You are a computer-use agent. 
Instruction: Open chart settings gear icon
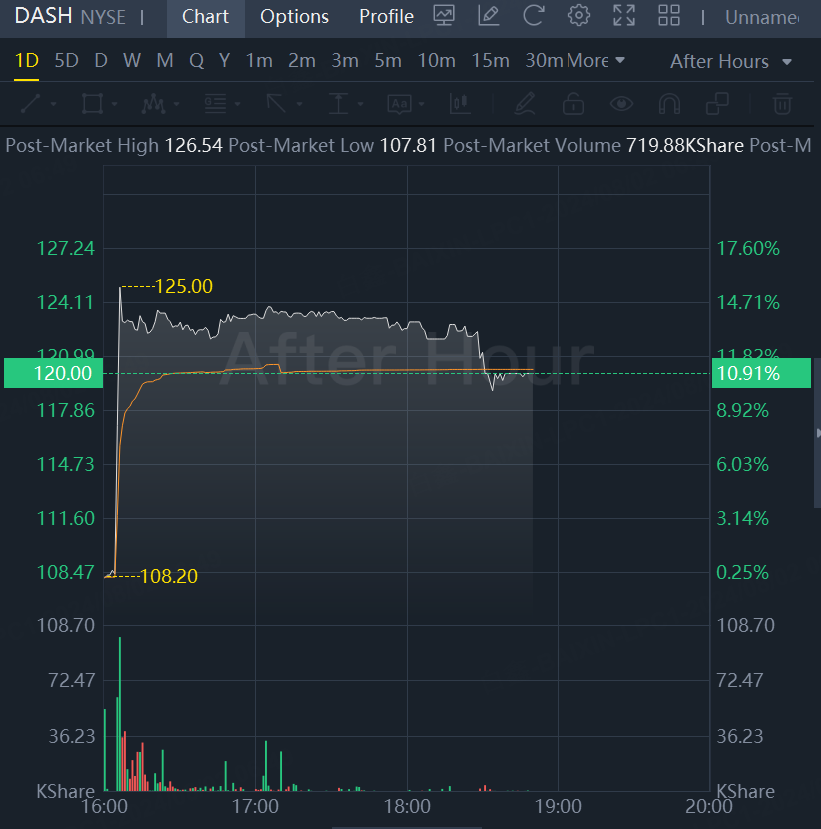[x=579, y=16]
